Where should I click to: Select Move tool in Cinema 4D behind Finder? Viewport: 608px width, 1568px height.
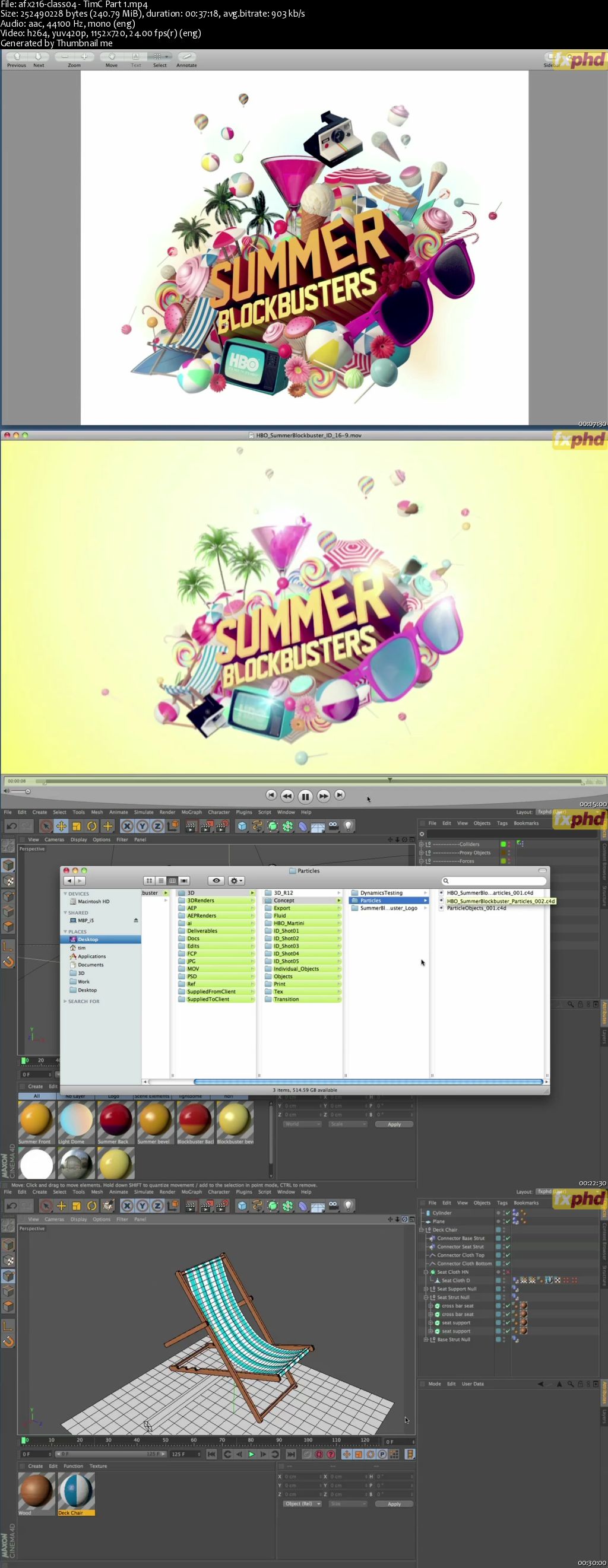click(61, 826)
